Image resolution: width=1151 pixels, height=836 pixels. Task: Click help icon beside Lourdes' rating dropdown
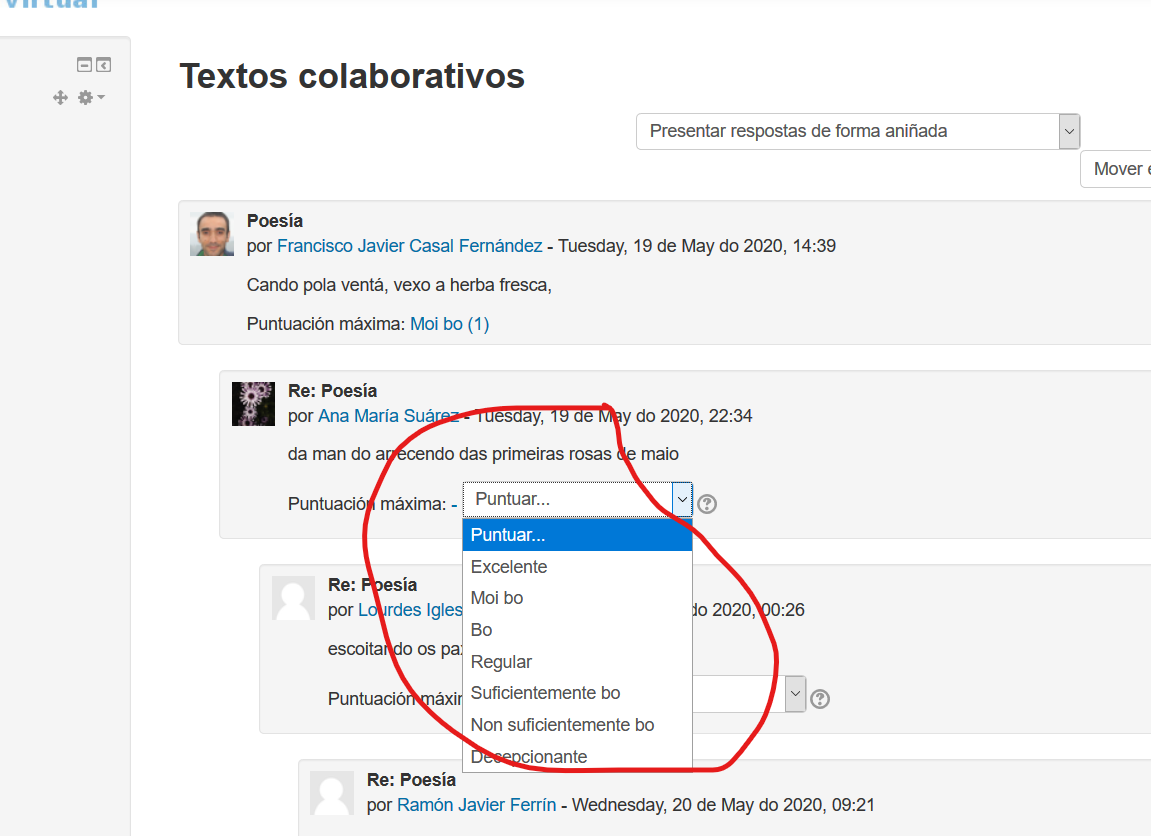(x=820, y=699)
